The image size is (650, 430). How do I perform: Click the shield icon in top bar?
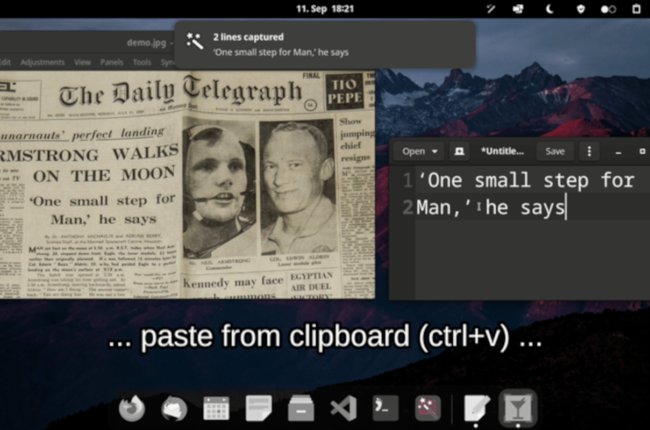[581, 9]
